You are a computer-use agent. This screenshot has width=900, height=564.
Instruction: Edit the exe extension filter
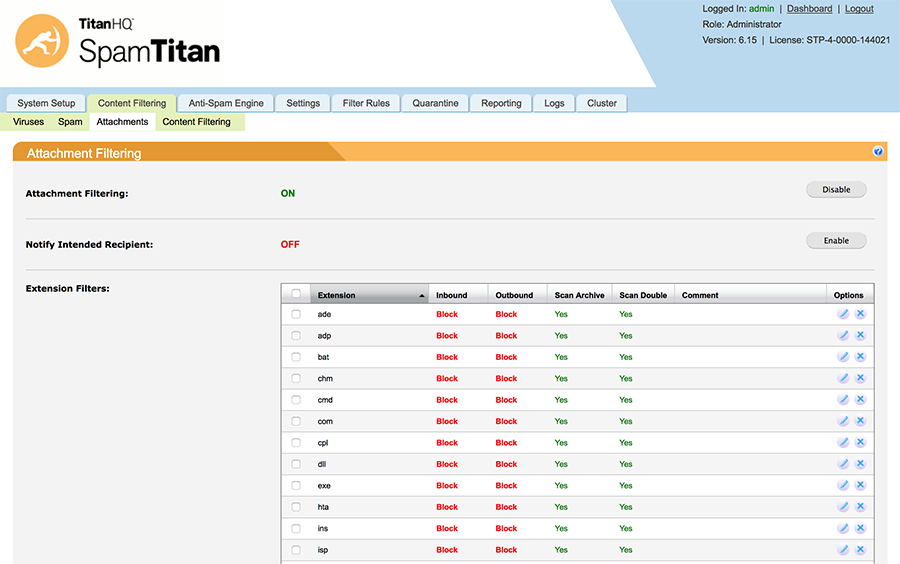(843, 485)
